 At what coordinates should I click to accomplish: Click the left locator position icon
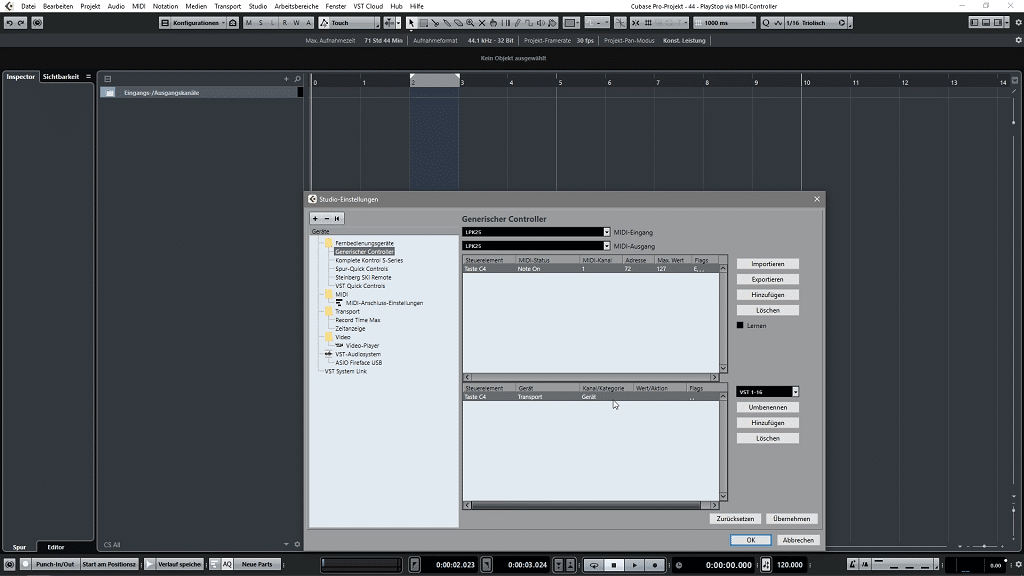tap(415, 565)
